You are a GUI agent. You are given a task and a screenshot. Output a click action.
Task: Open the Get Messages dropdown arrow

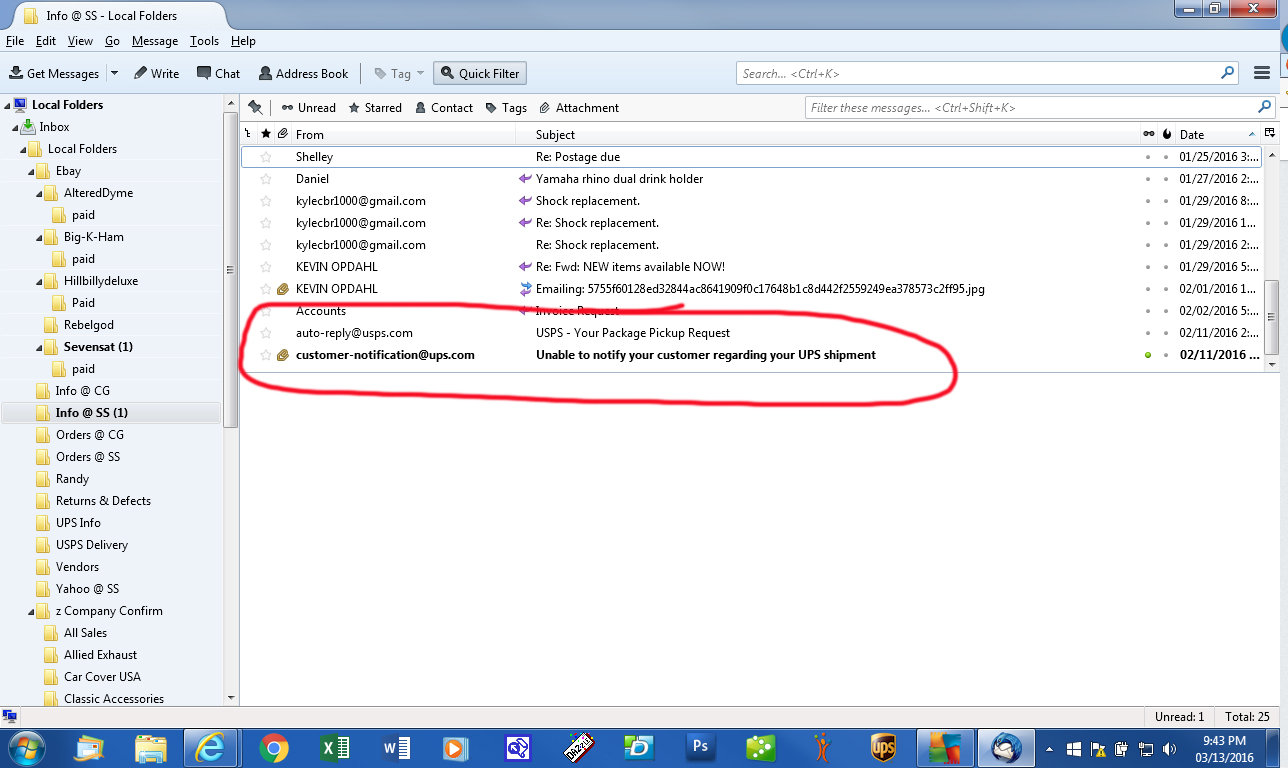click(114, 73)
